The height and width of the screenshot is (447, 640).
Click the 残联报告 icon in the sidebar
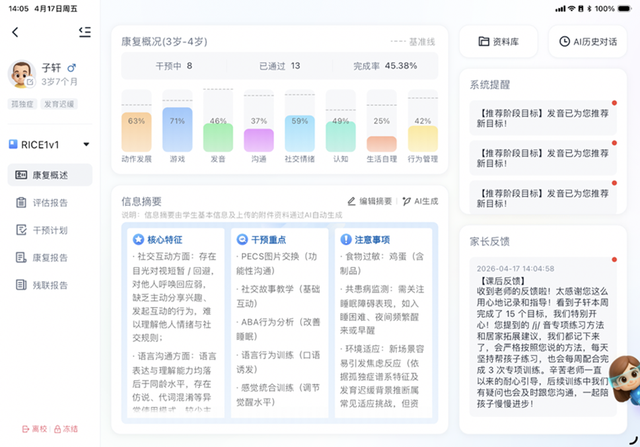coord(23,284)
